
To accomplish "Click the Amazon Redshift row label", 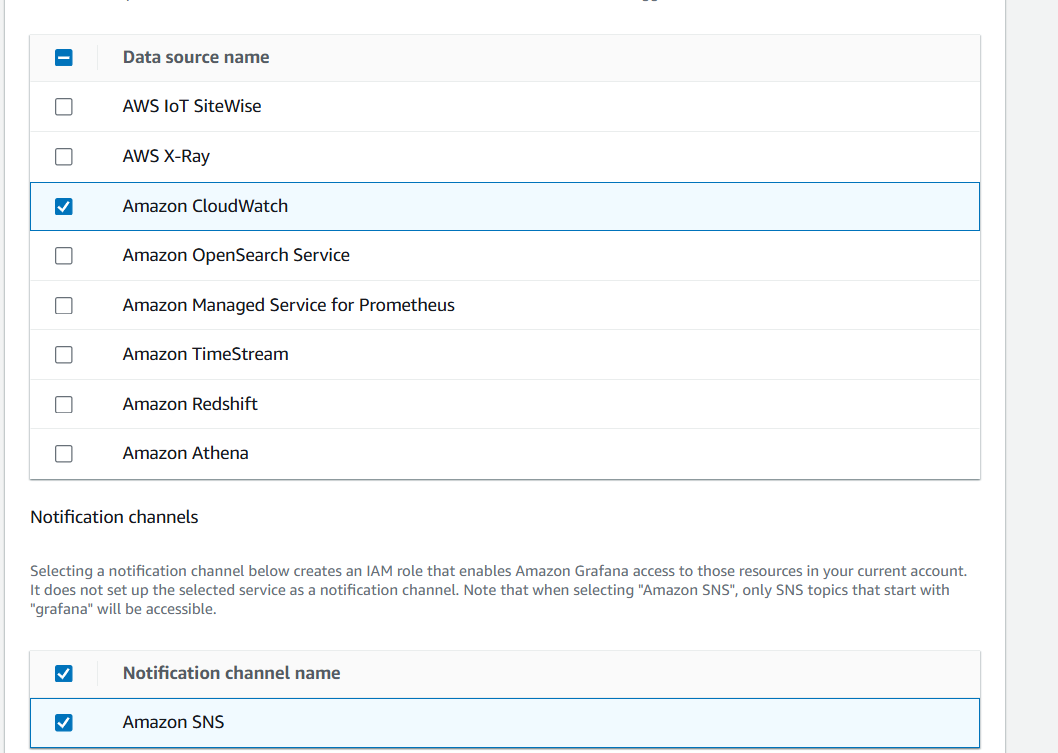I will pyautogui.click(x=190, y=404).
